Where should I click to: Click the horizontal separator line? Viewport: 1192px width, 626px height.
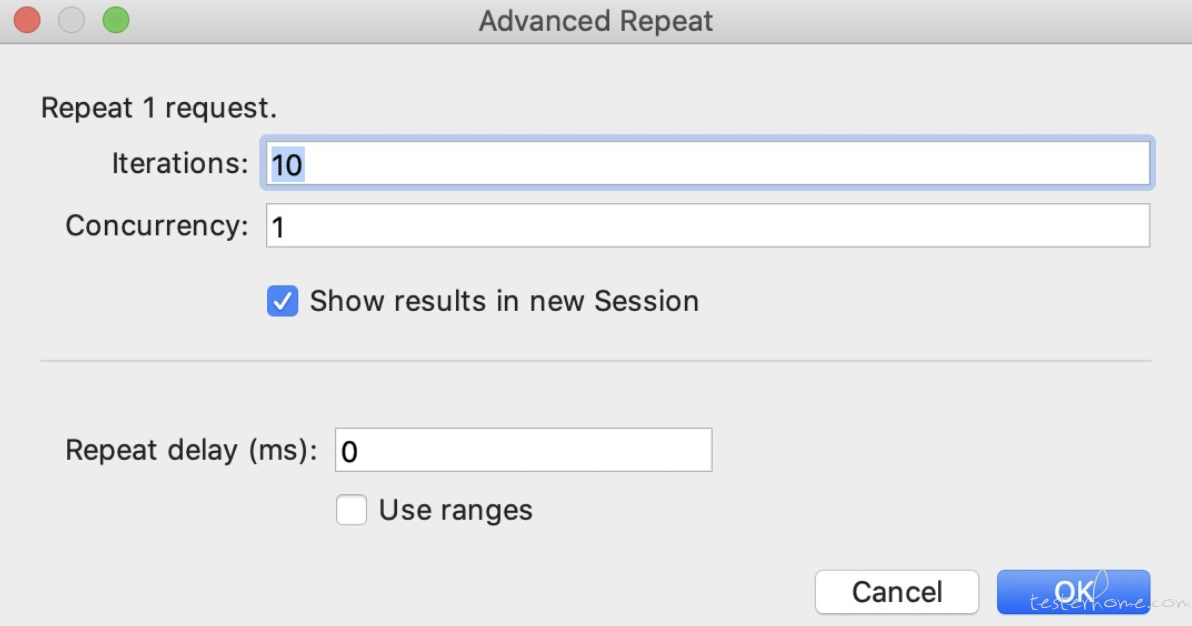tap(596, 361)
